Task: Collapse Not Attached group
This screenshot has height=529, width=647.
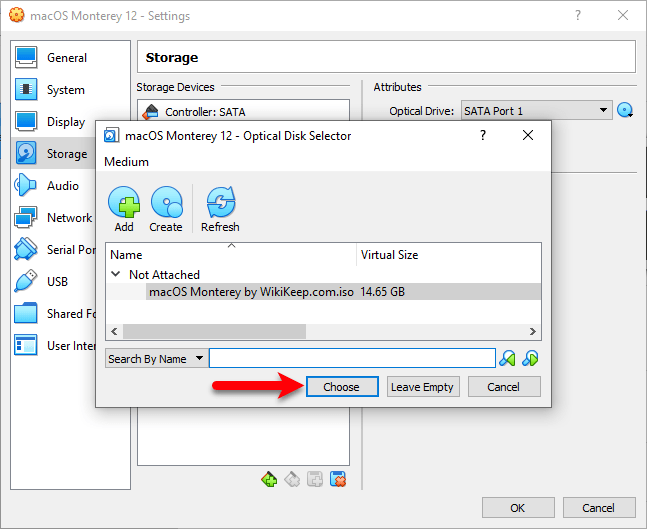Action: tap(116, 274)
